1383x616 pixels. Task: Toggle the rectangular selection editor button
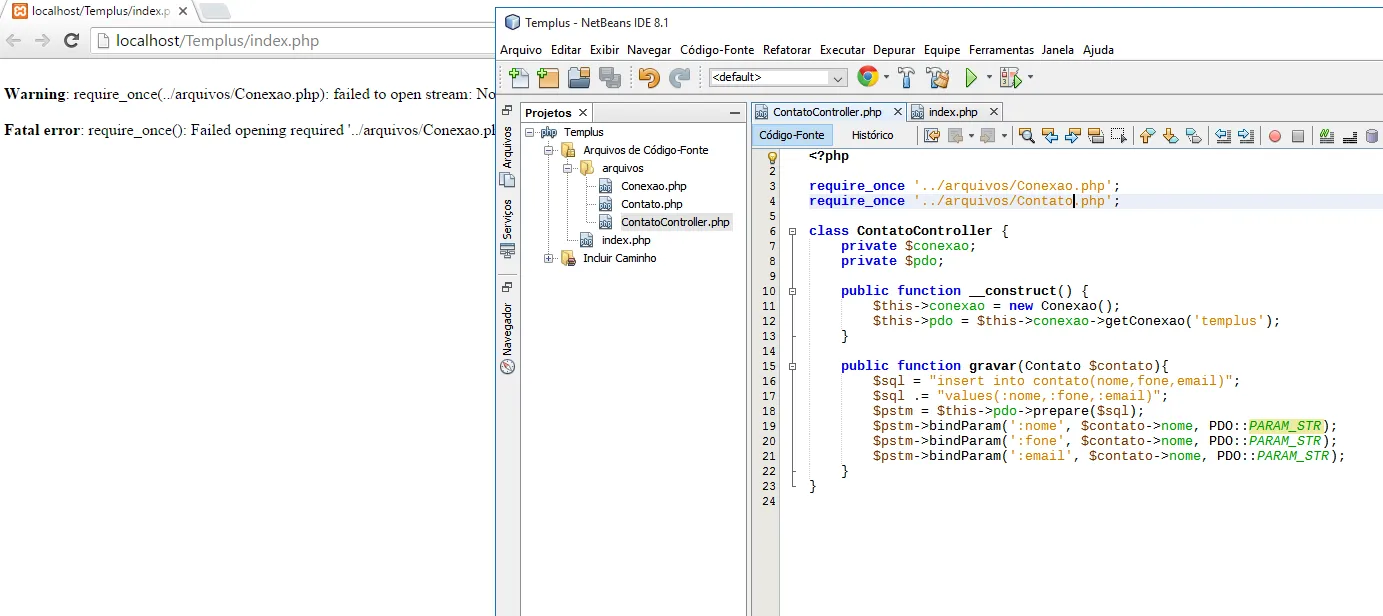1118,136
